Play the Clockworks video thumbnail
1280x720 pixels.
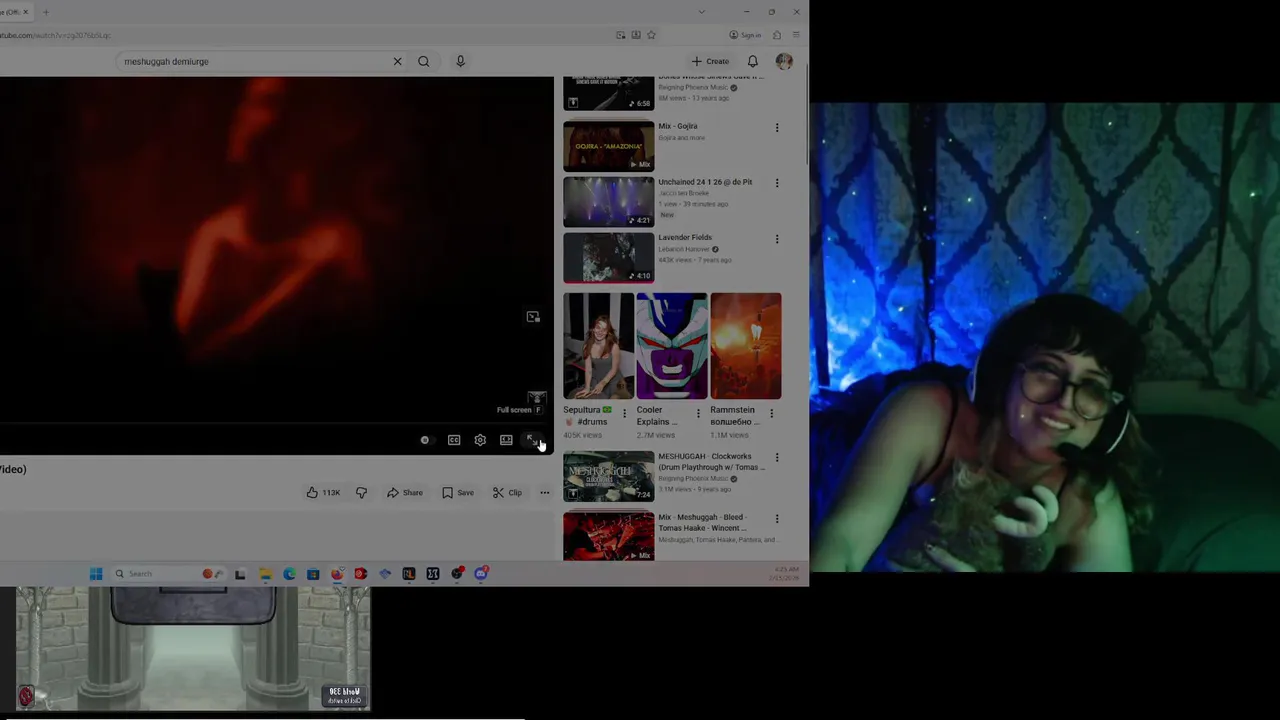pos(608,476)
